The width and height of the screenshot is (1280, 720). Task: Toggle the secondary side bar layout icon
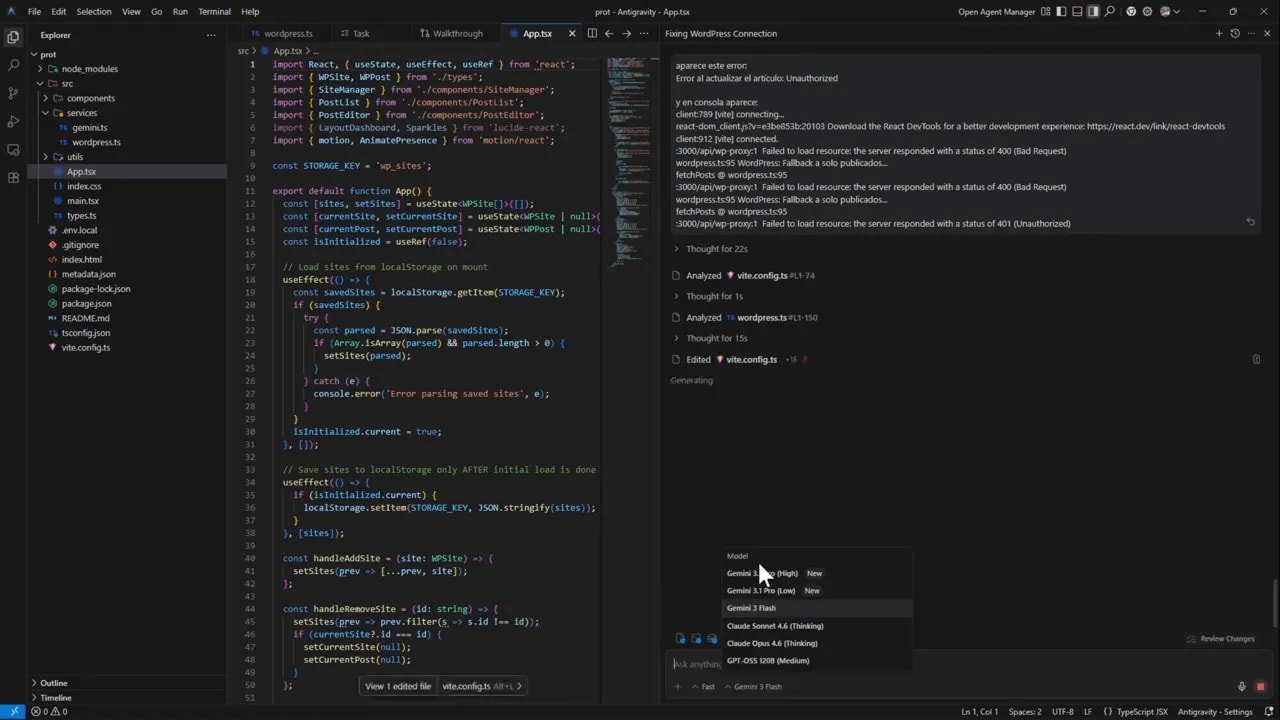1093,10
